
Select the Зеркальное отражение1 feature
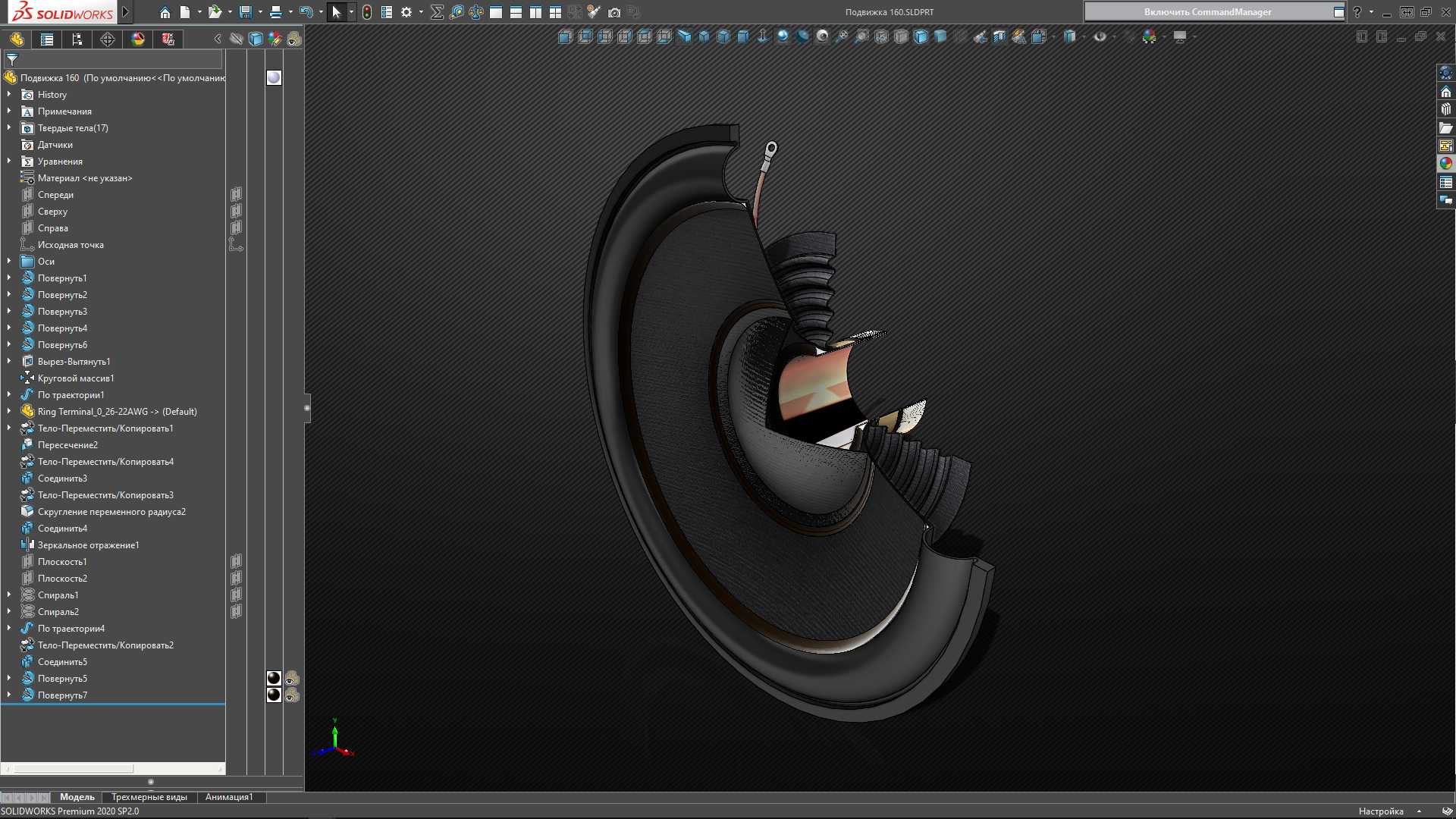(x=88, y=545)
